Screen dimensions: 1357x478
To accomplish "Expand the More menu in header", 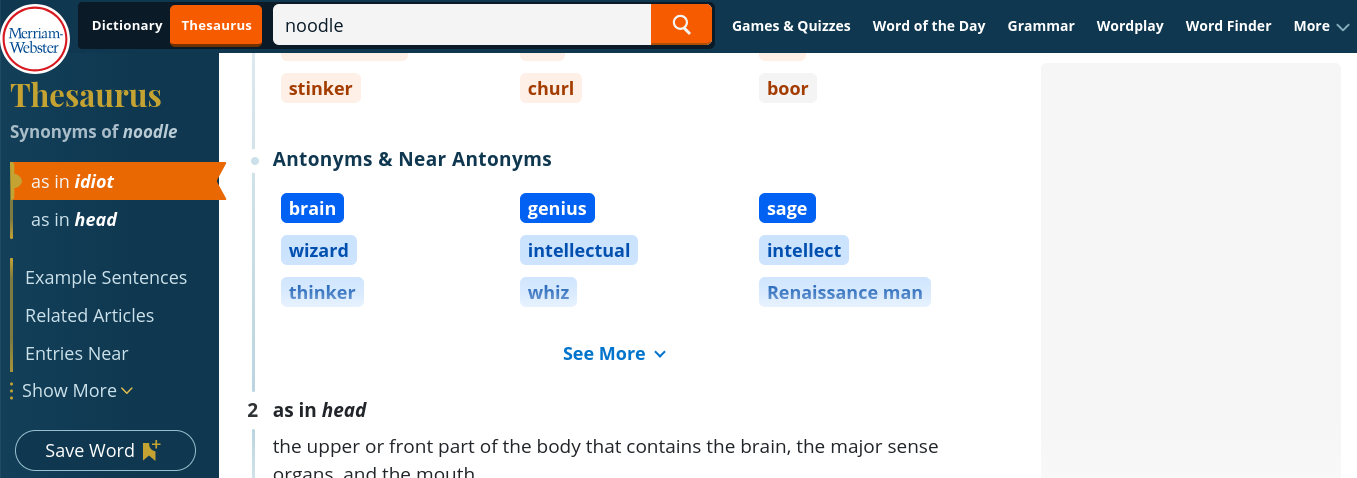I will [x=1320, y=26].
